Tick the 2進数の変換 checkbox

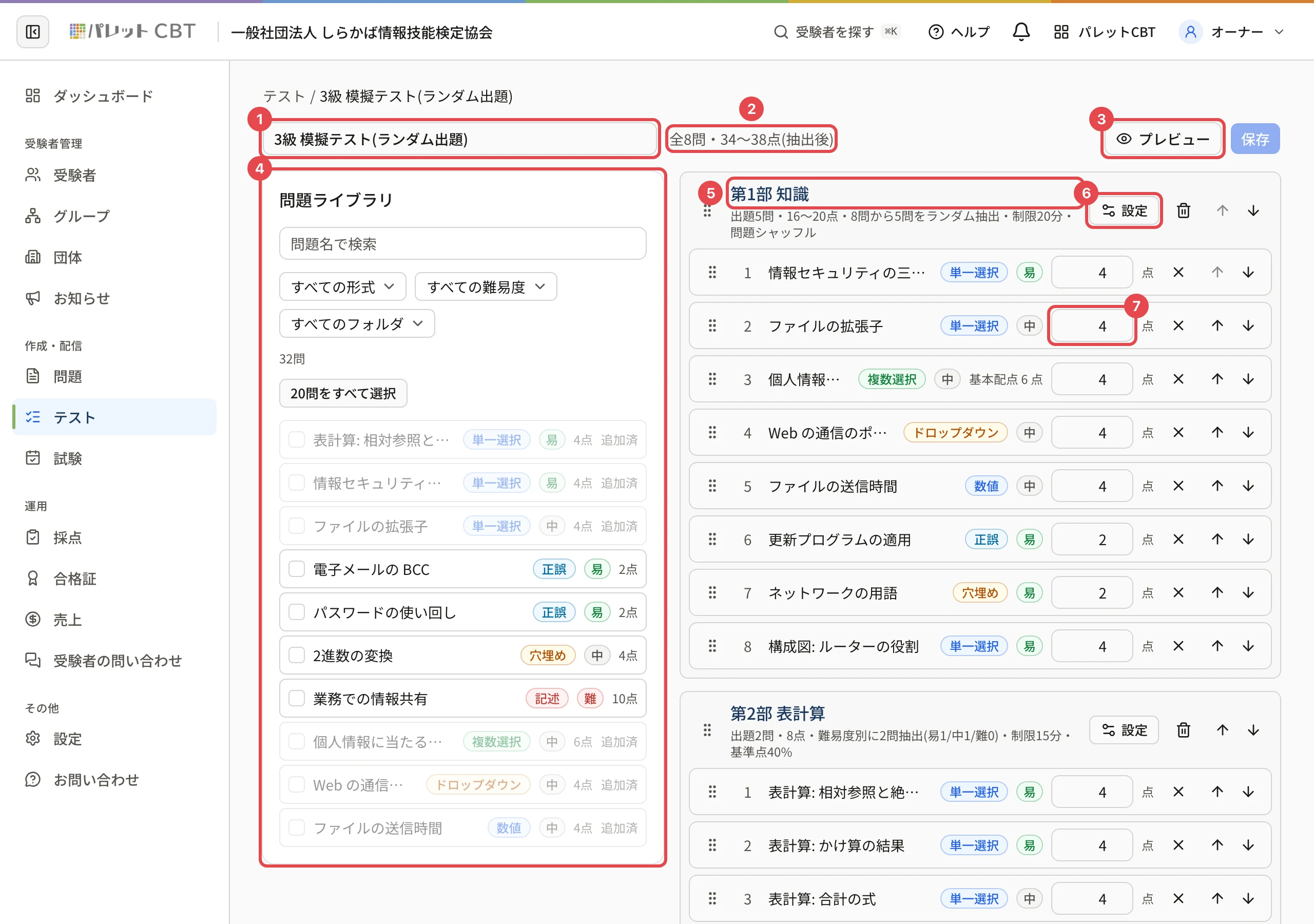tap(297, 655)
